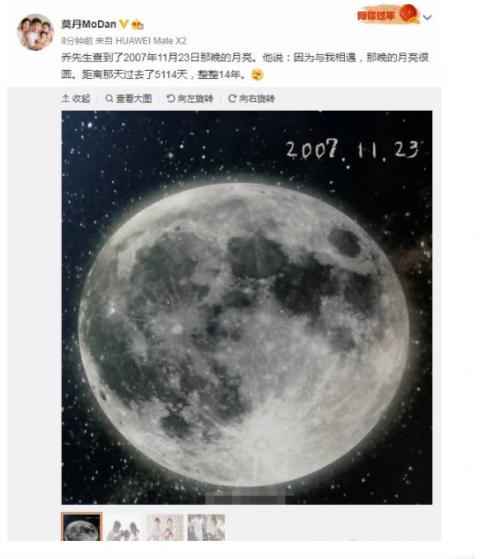The width and height of the screenshot is (480, 559).
Task: Select the fourth photo thumbnail
Action: [x=206, y=527]
